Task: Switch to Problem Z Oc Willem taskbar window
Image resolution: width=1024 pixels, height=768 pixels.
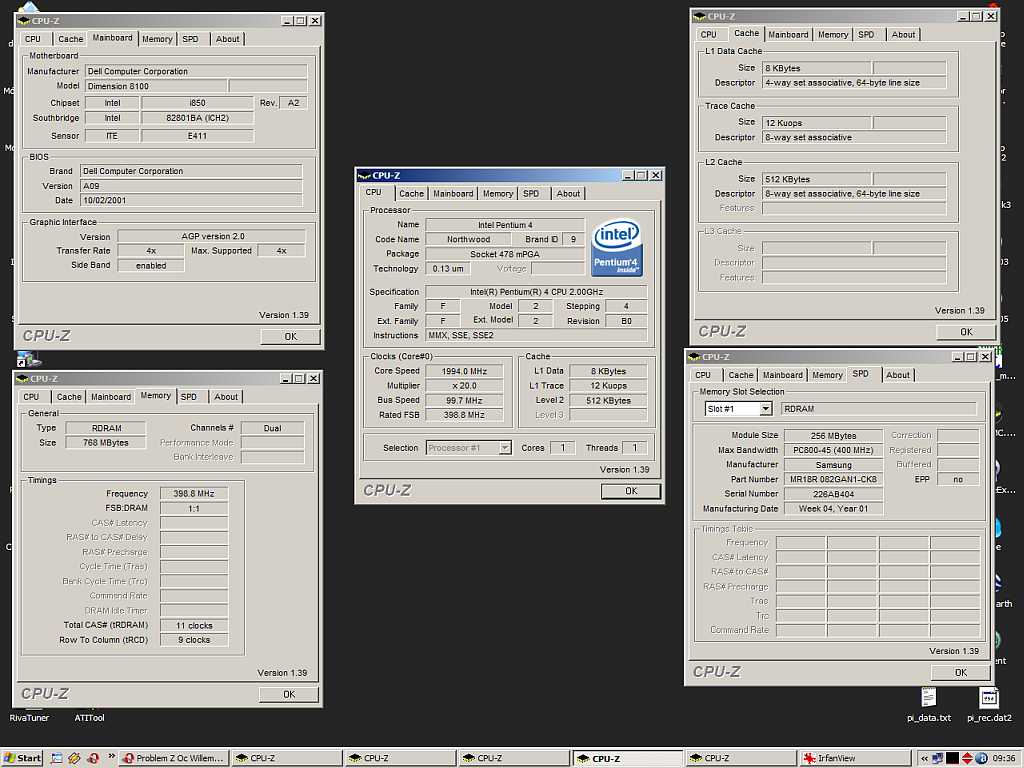Action: (174, 758)
